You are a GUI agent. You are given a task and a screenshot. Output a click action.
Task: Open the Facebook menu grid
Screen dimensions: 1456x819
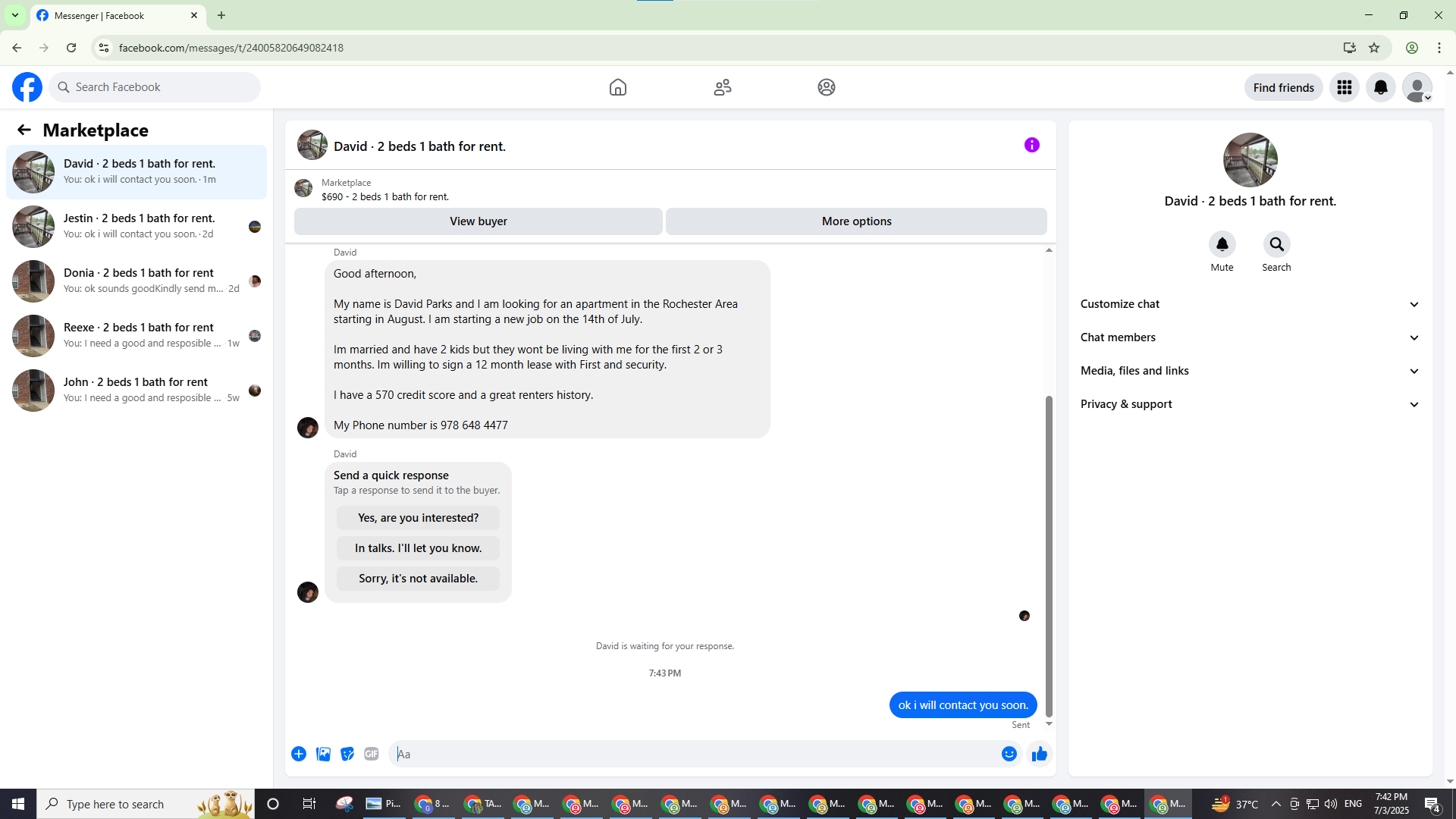[x=1344, y=87]
